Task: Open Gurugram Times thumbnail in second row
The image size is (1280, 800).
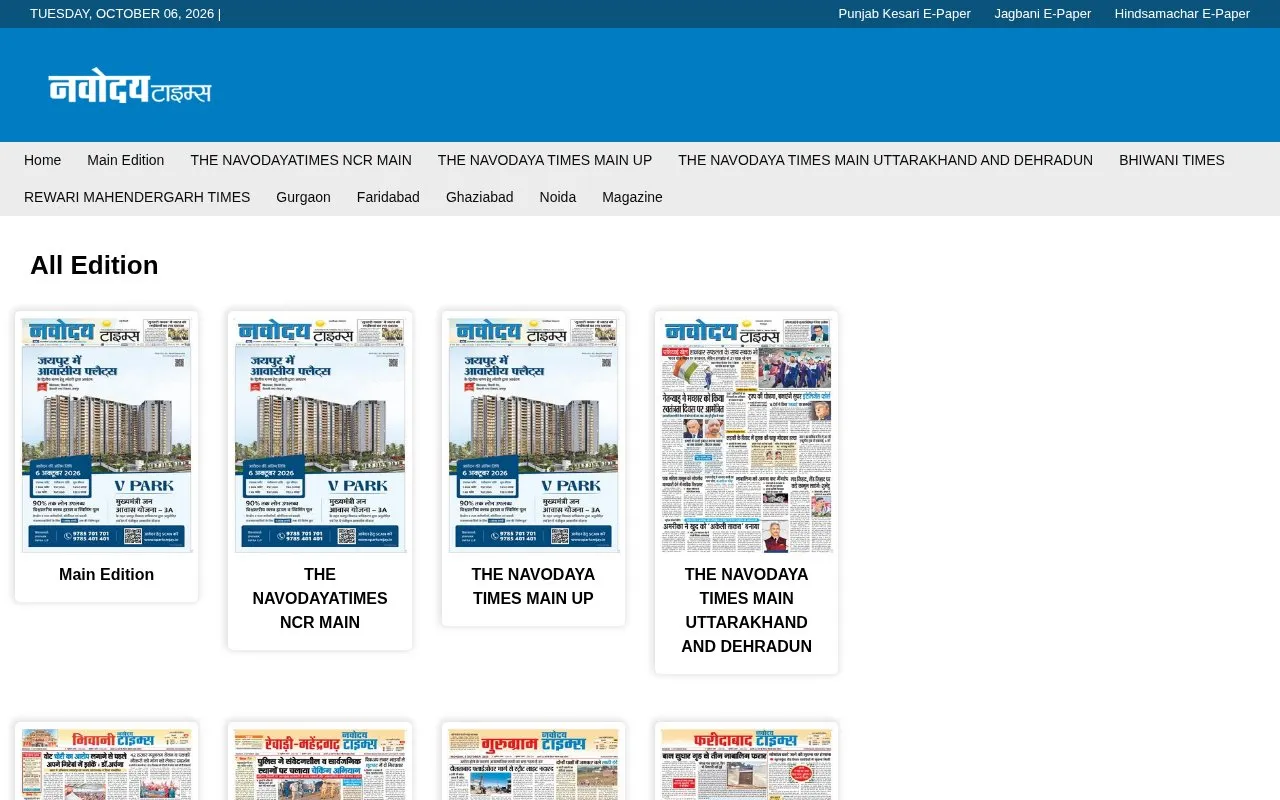Action: (x=533, y=765)
